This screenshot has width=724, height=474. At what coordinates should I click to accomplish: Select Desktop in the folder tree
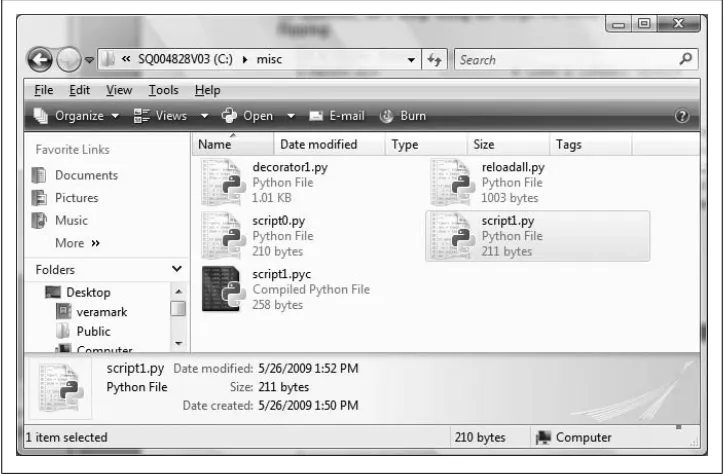tap(88, 293)
